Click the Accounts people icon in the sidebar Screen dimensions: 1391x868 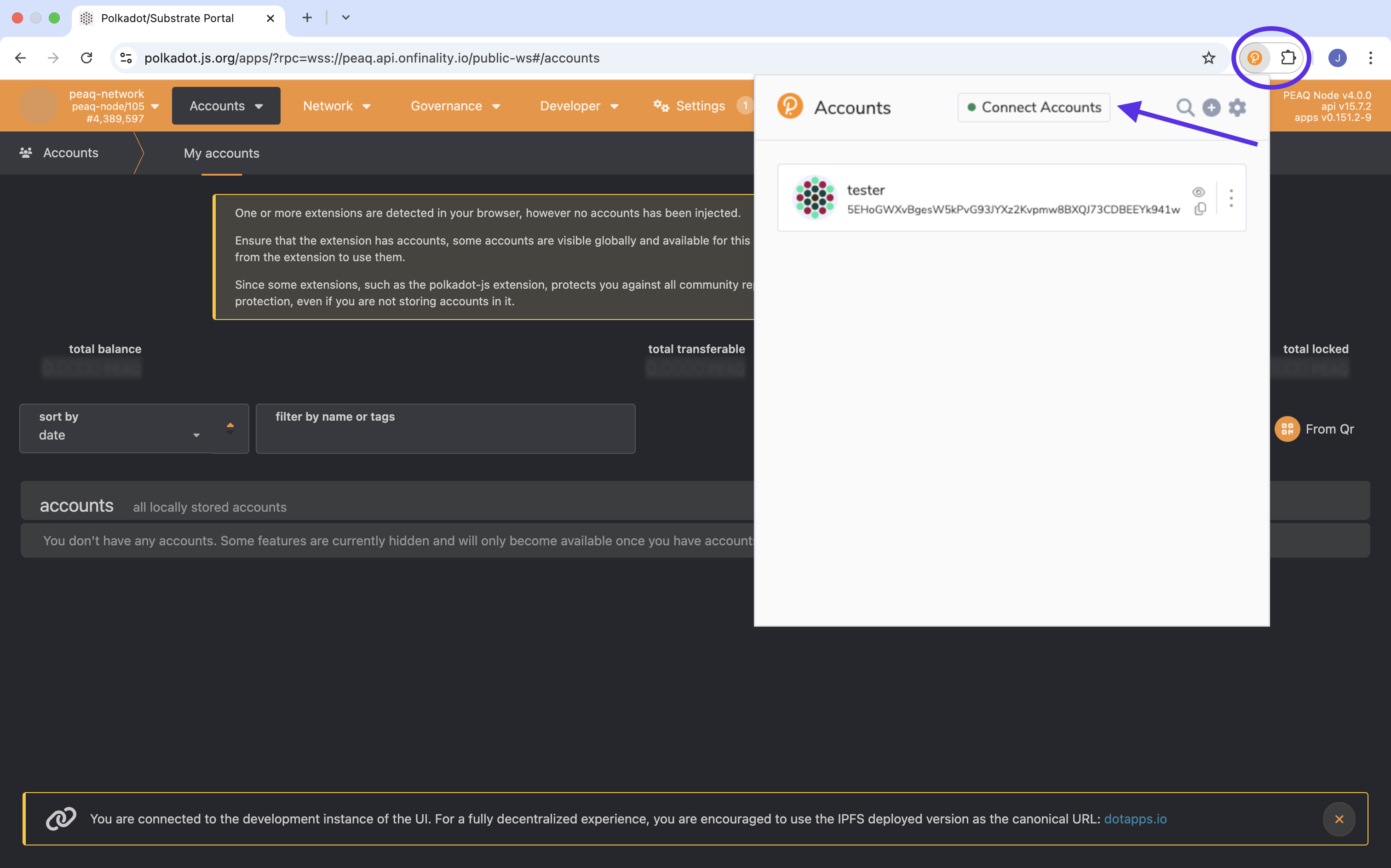click(x=25, y=152)
